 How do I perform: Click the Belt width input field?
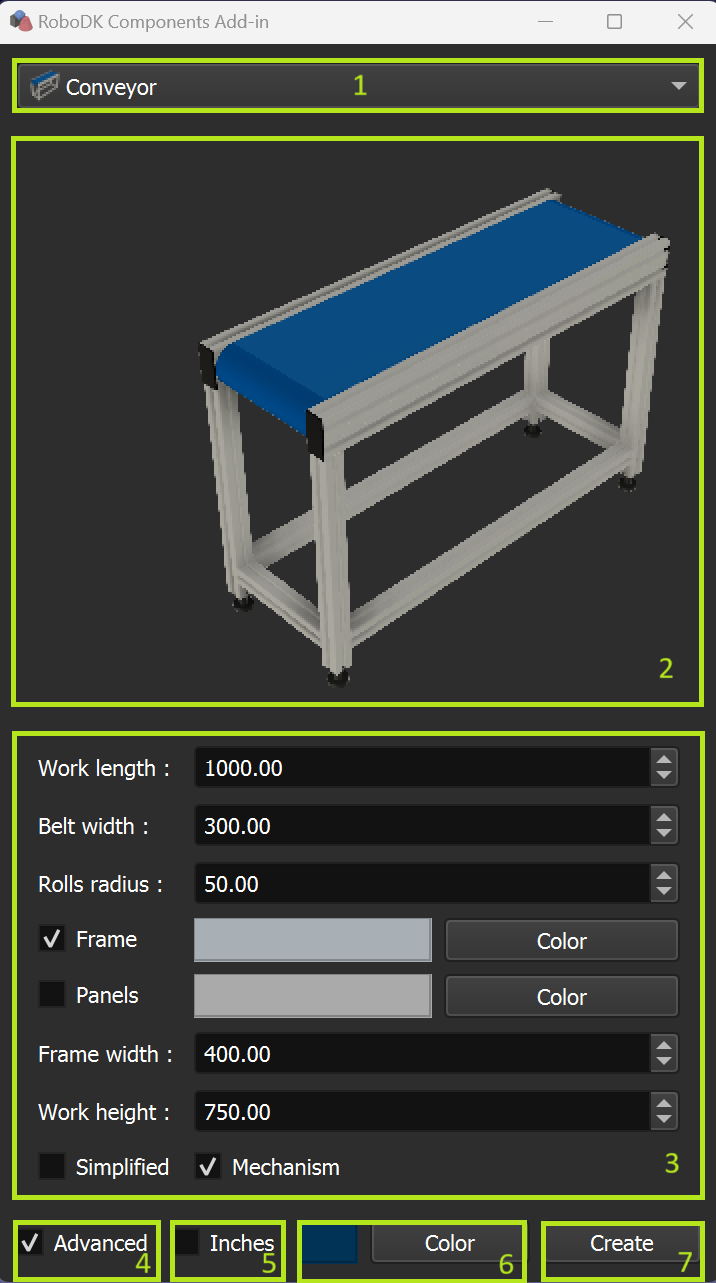click(422, 826)
